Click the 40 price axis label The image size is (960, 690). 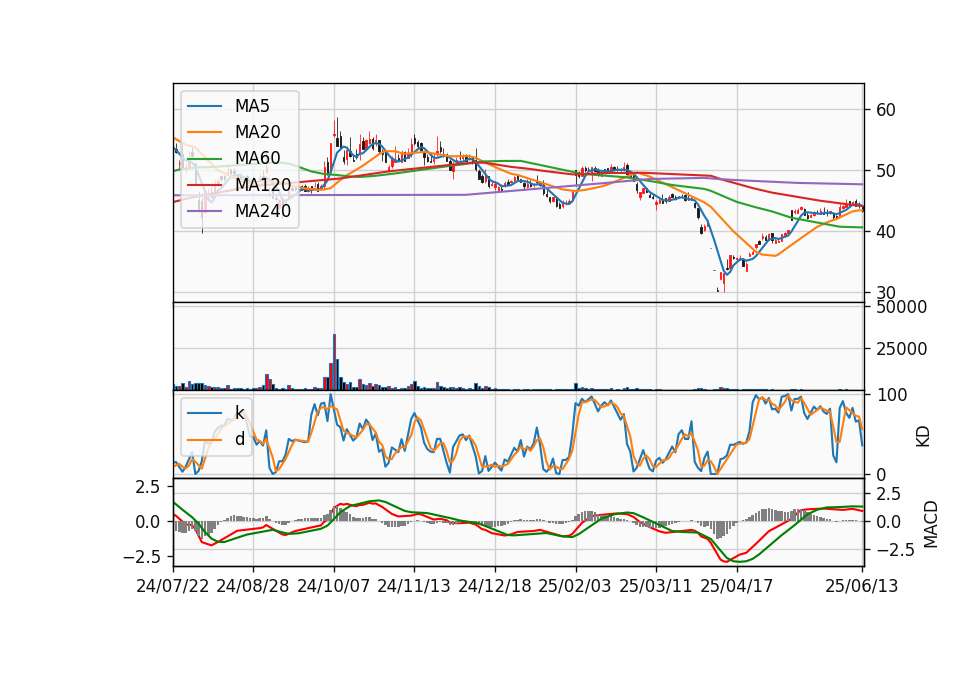(886, 232)
